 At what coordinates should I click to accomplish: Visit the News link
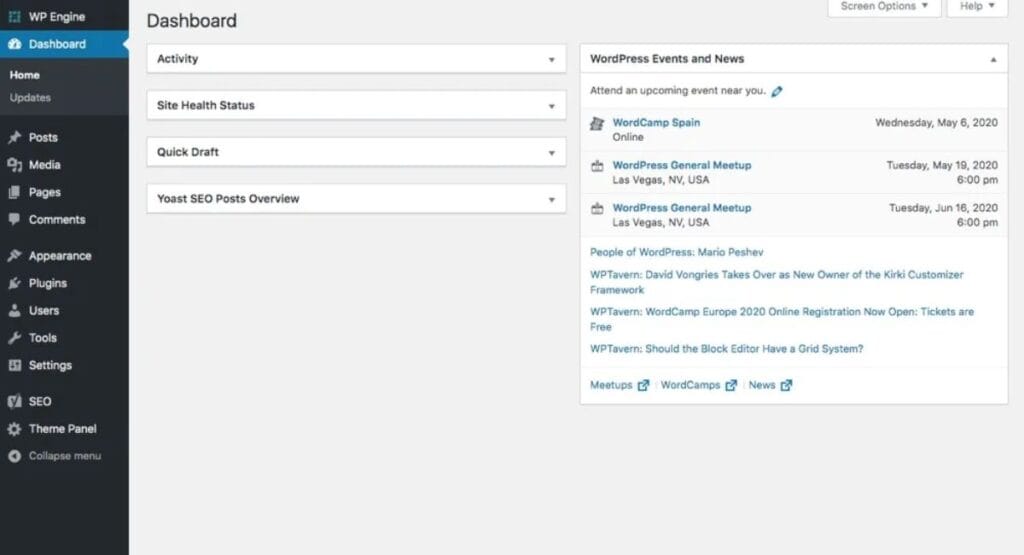pyautogui.click(x=762, y=385)
